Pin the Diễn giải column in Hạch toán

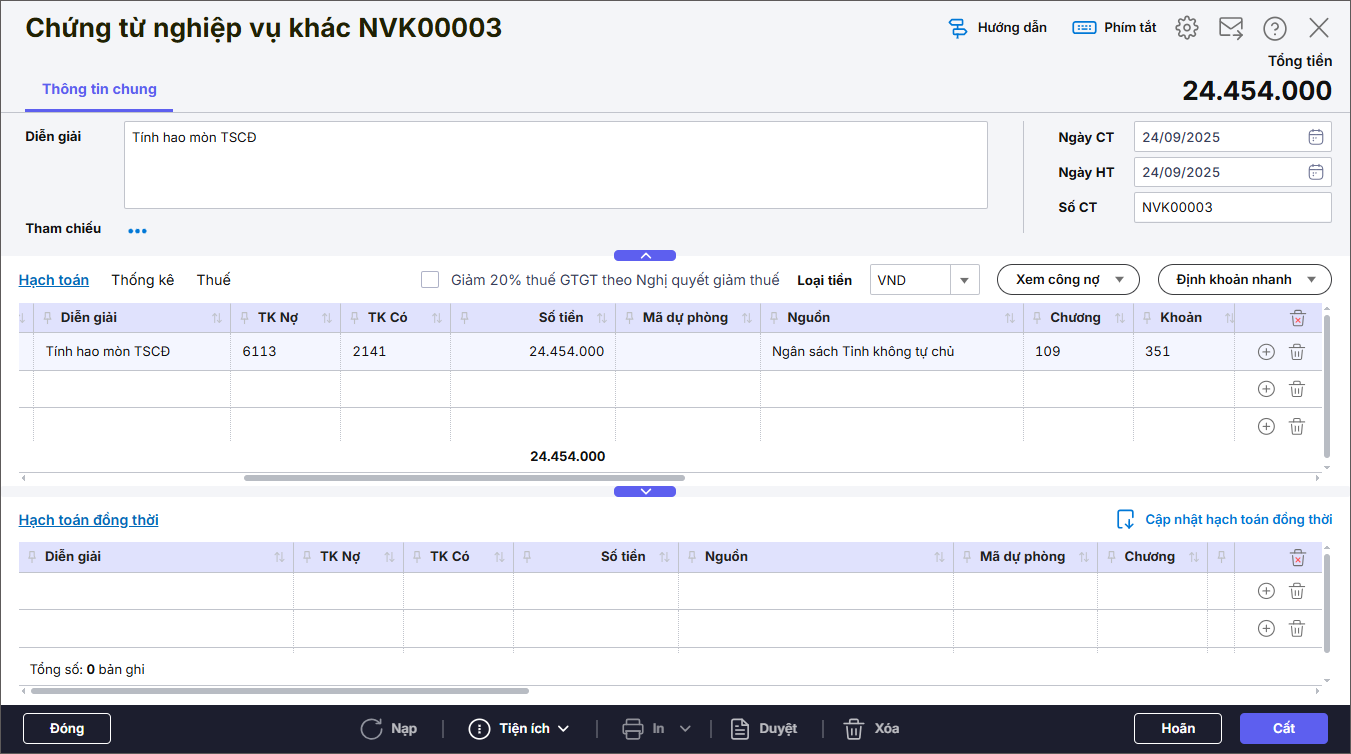pyautogui.click(x=47, y=318)
